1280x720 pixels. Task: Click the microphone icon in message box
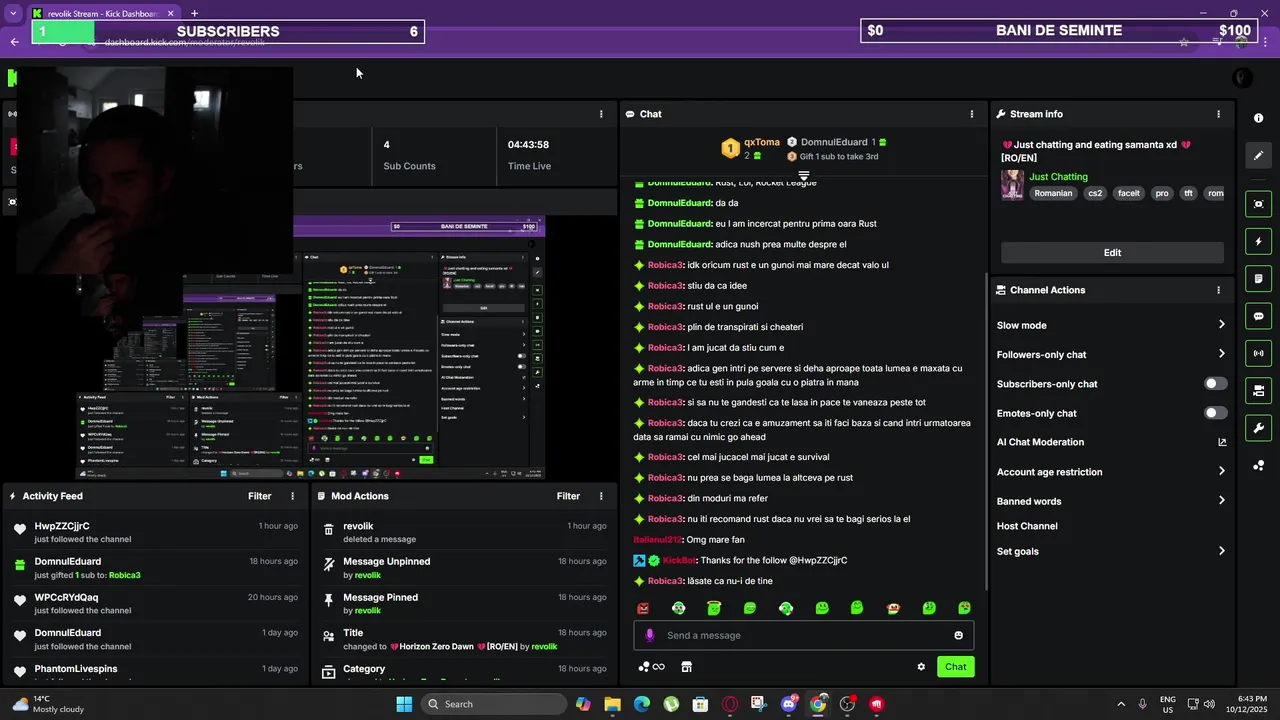click(649, 635)
